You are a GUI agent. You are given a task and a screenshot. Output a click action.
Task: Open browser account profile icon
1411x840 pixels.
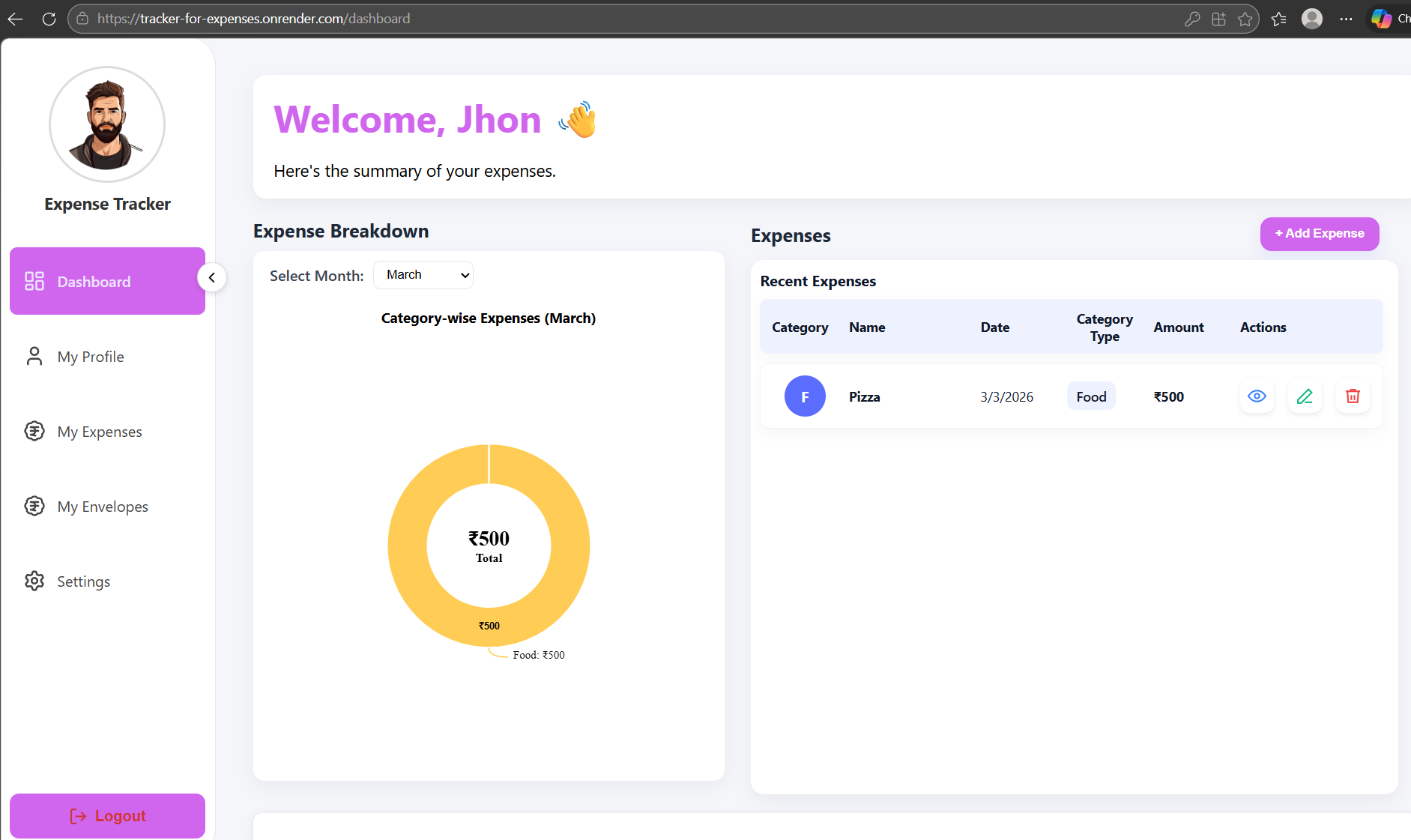point(1311,19)
